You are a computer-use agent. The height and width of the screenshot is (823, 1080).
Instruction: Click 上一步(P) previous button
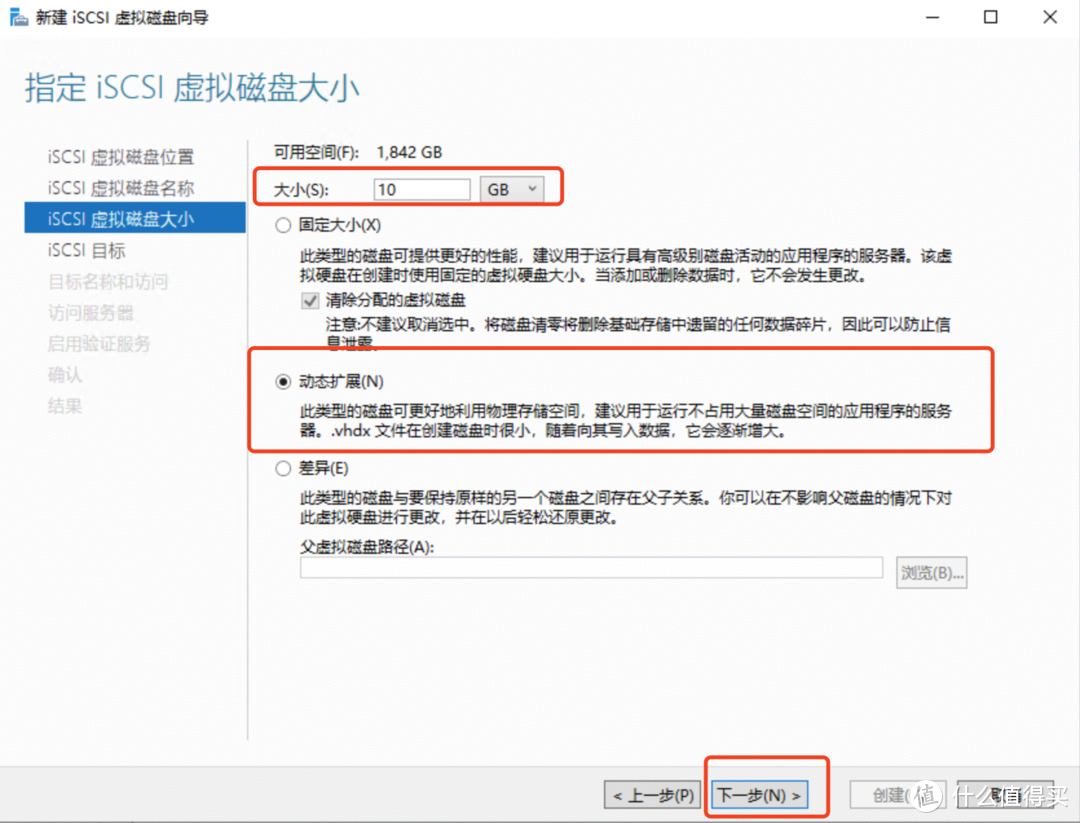click(x=652, y=795)
